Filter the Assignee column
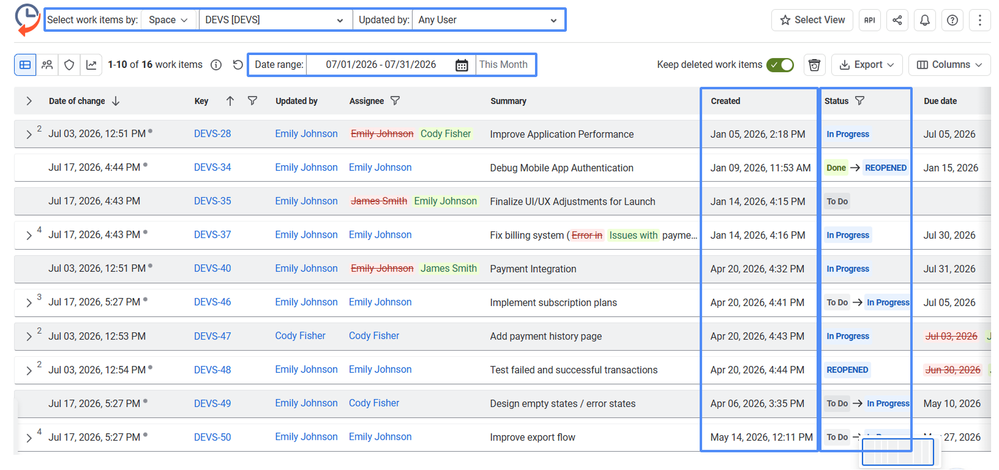 pyautogui.click(x=394, y=101)
